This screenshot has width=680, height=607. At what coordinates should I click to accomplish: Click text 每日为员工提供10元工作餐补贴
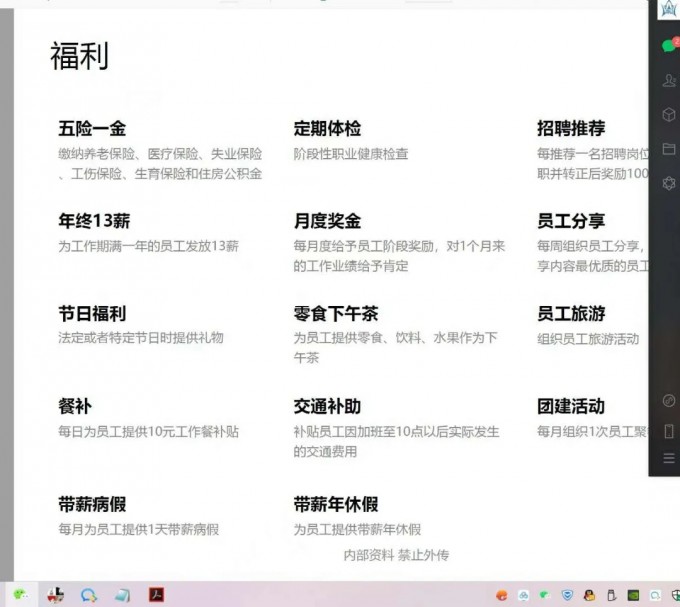[149, 432]
